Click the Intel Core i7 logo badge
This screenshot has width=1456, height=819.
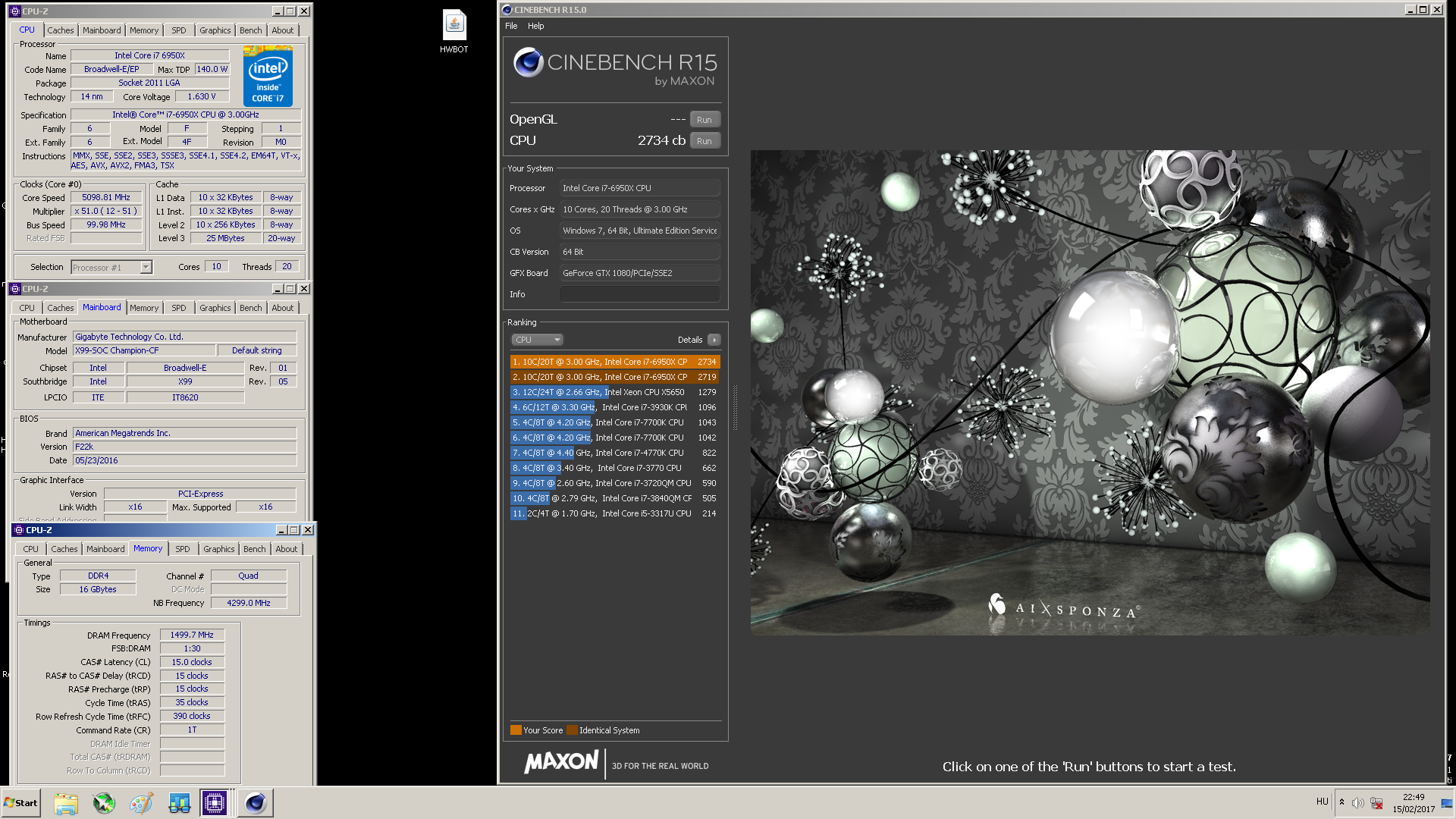tap(268, 76)
